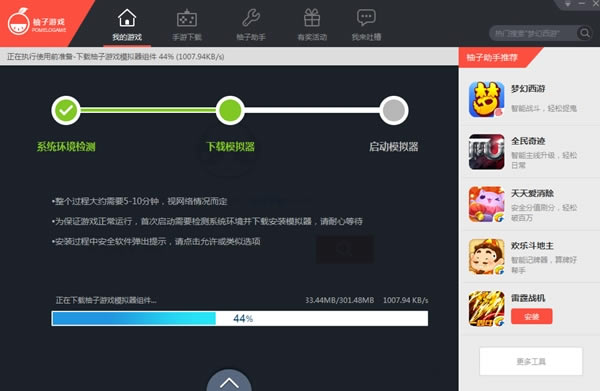Screen dimensions: 600x391
Task: Click the 5-10分钟 duration note line
Action: pos(140,201)
